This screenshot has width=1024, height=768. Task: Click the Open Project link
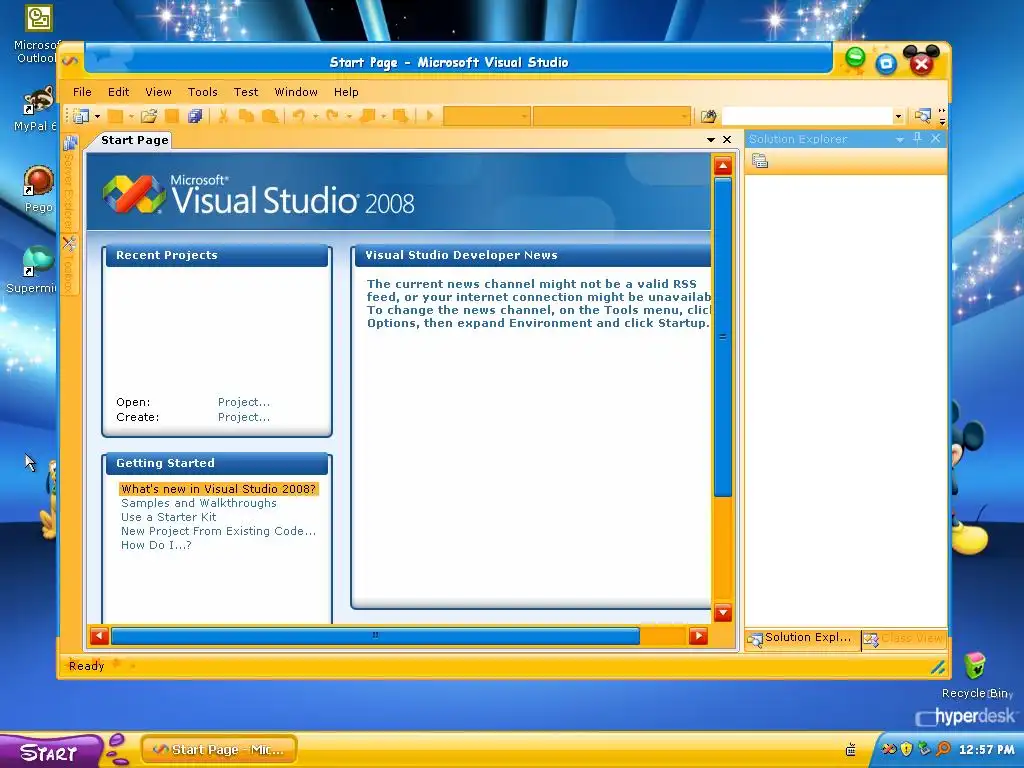coord(244,402)
